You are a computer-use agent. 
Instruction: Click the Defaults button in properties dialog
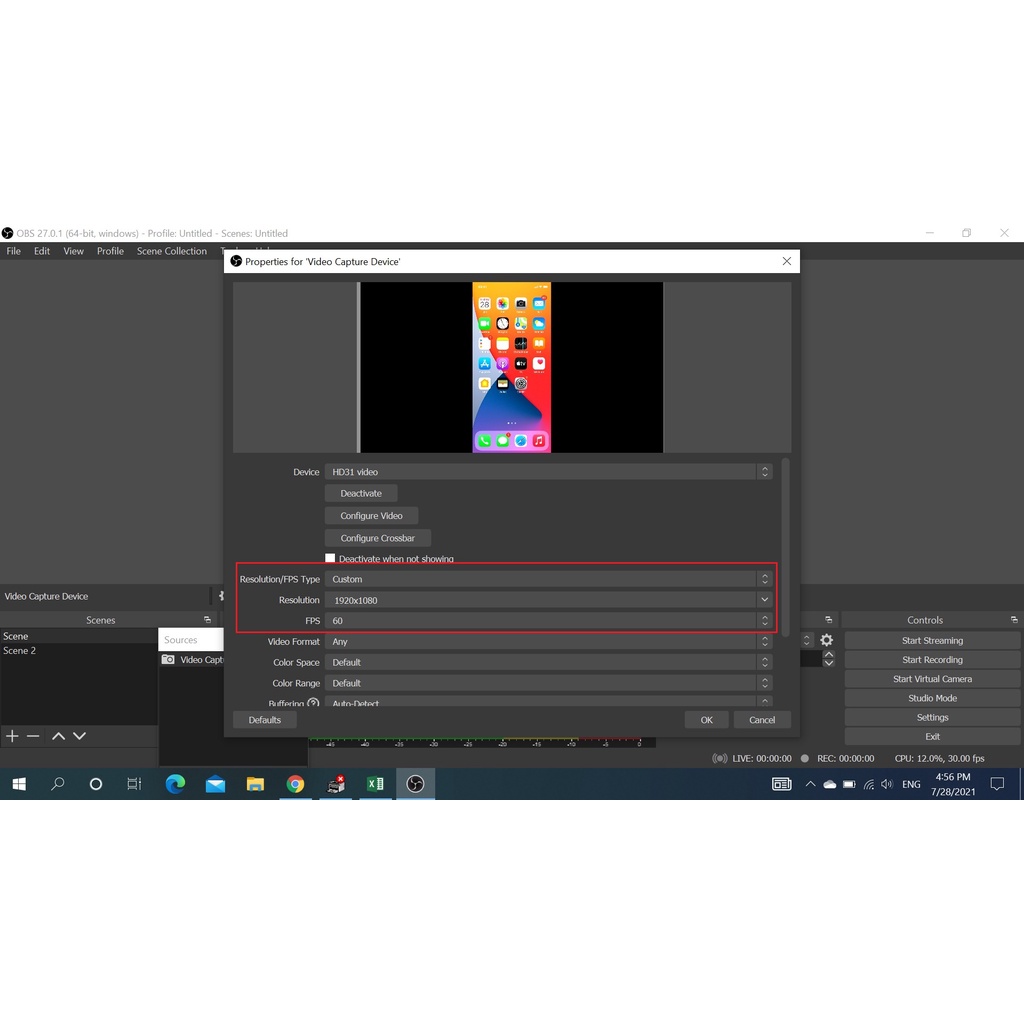(265, 720)
